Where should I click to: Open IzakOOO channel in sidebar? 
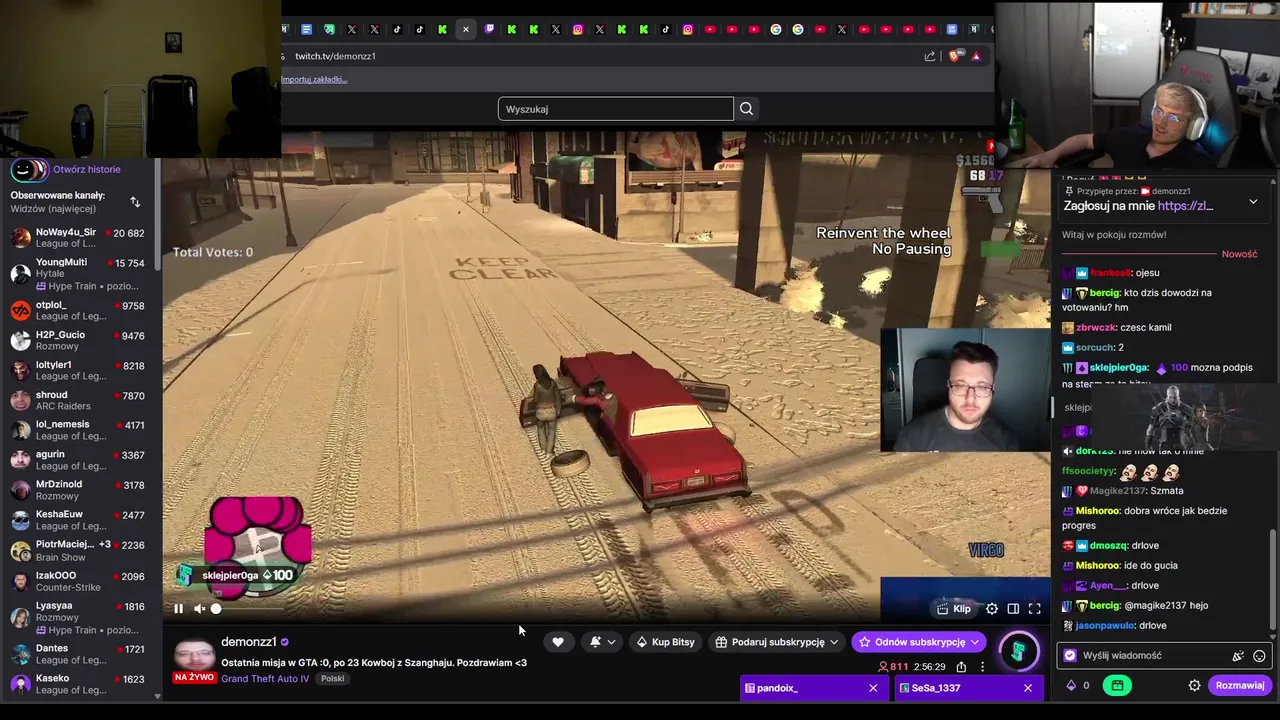point(80,581)
